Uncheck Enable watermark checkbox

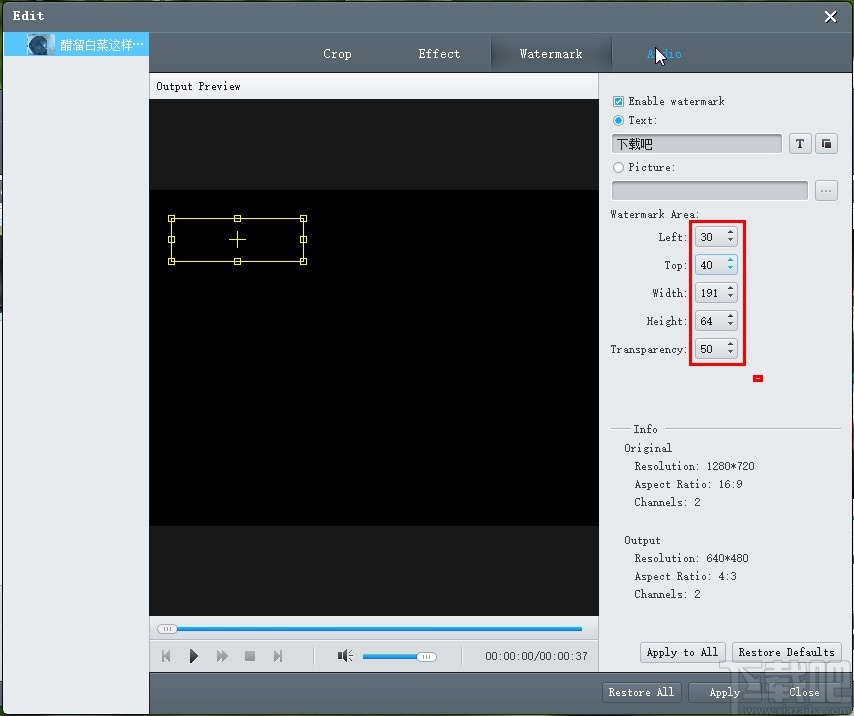[x=618, y=102]
